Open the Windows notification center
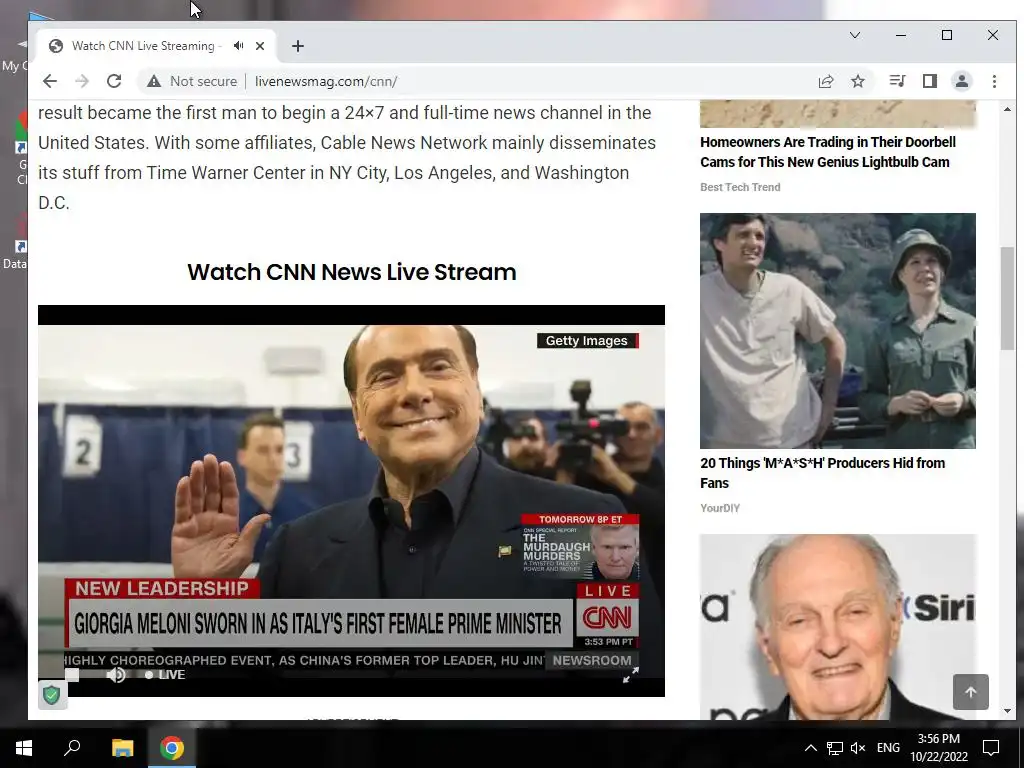1024x768 pixels. tap(991, 748)
